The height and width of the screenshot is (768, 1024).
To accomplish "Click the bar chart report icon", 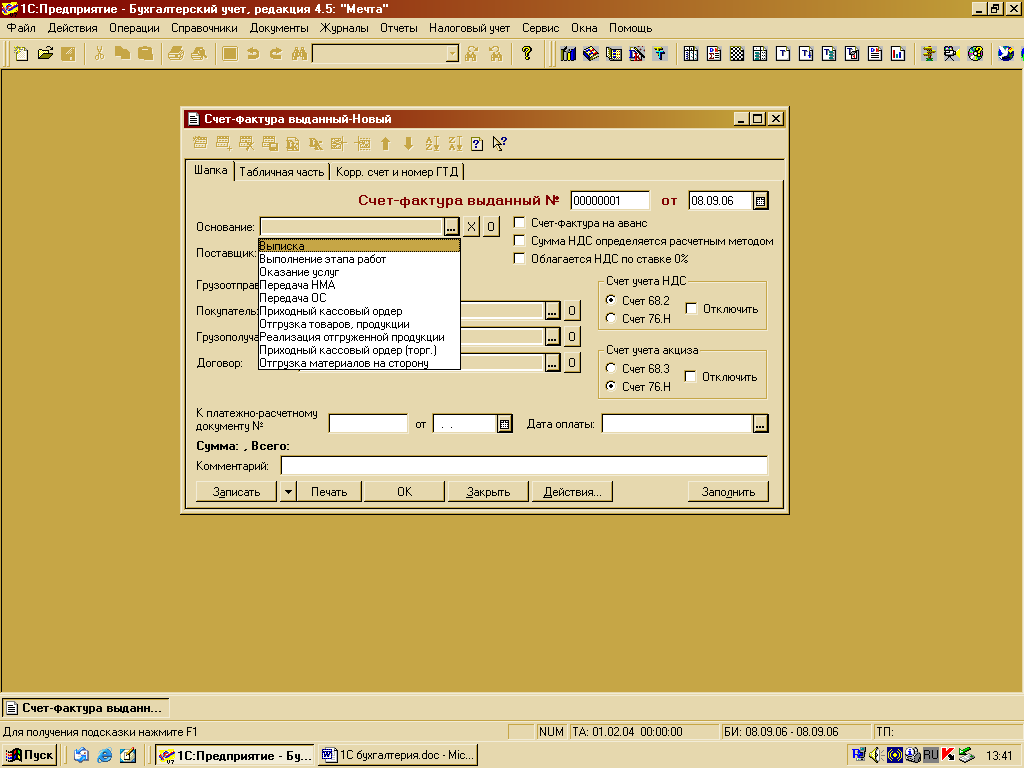I will [898, 54].
